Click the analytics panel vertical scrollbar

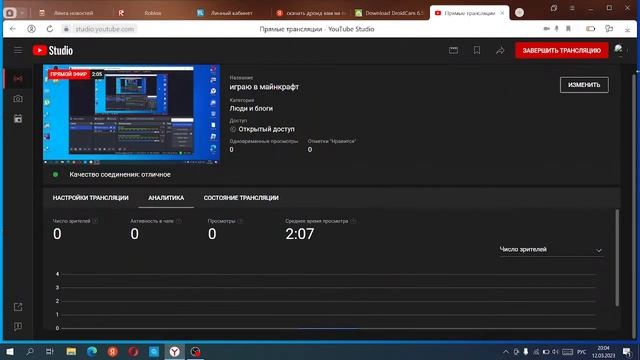pyautogui.click(x=617, y=257)
